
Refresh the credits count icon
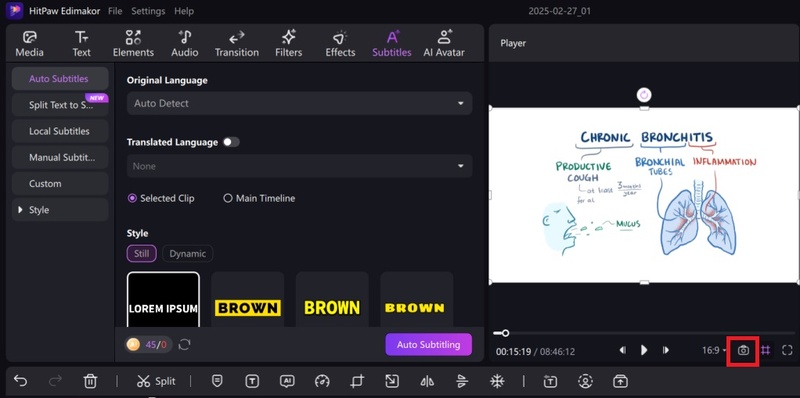[x=185, y=345]
